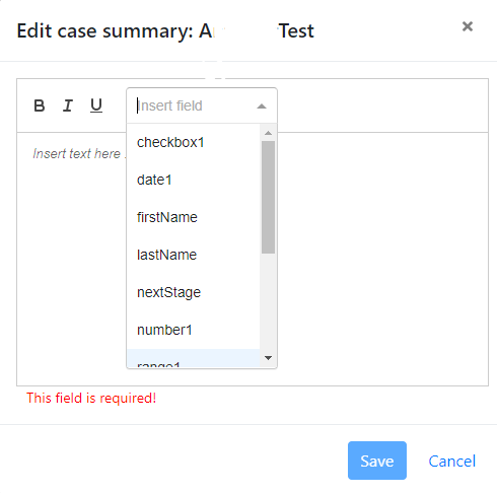Select date1 from the field list
Viewport: 497px width, 493px height.
pyautogui.click(x=193, y=180)
